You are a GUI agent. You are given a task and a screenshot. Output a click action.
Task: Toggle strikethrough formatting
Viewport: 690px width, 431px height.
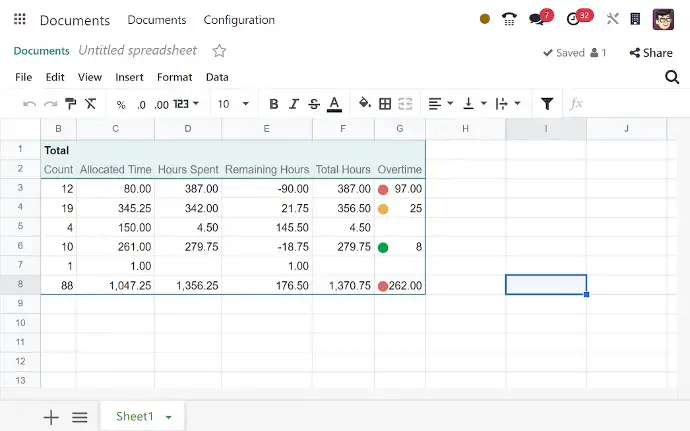pos(314,104)
